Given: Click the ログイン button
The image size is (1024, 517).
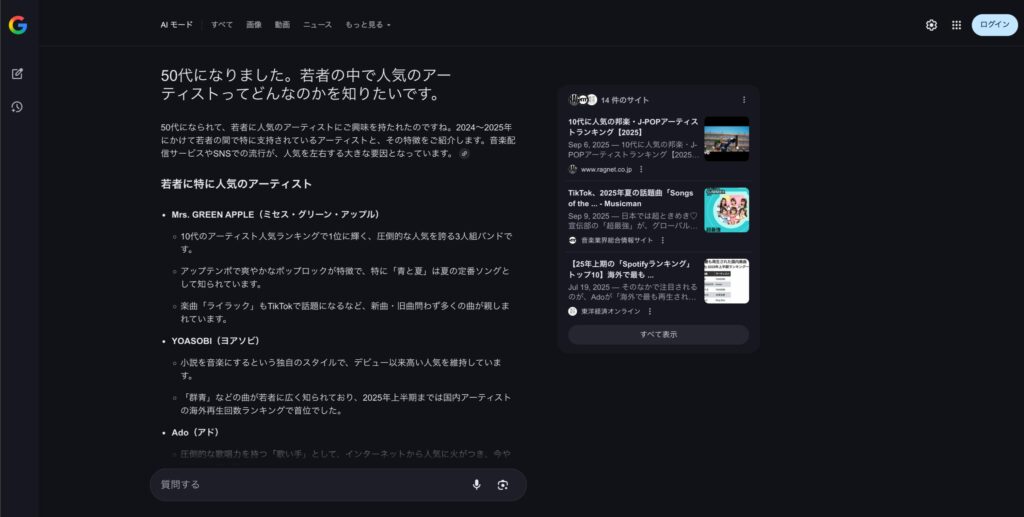Looking at the screenshot, I should pyautogui.click(x=994, y=25).
